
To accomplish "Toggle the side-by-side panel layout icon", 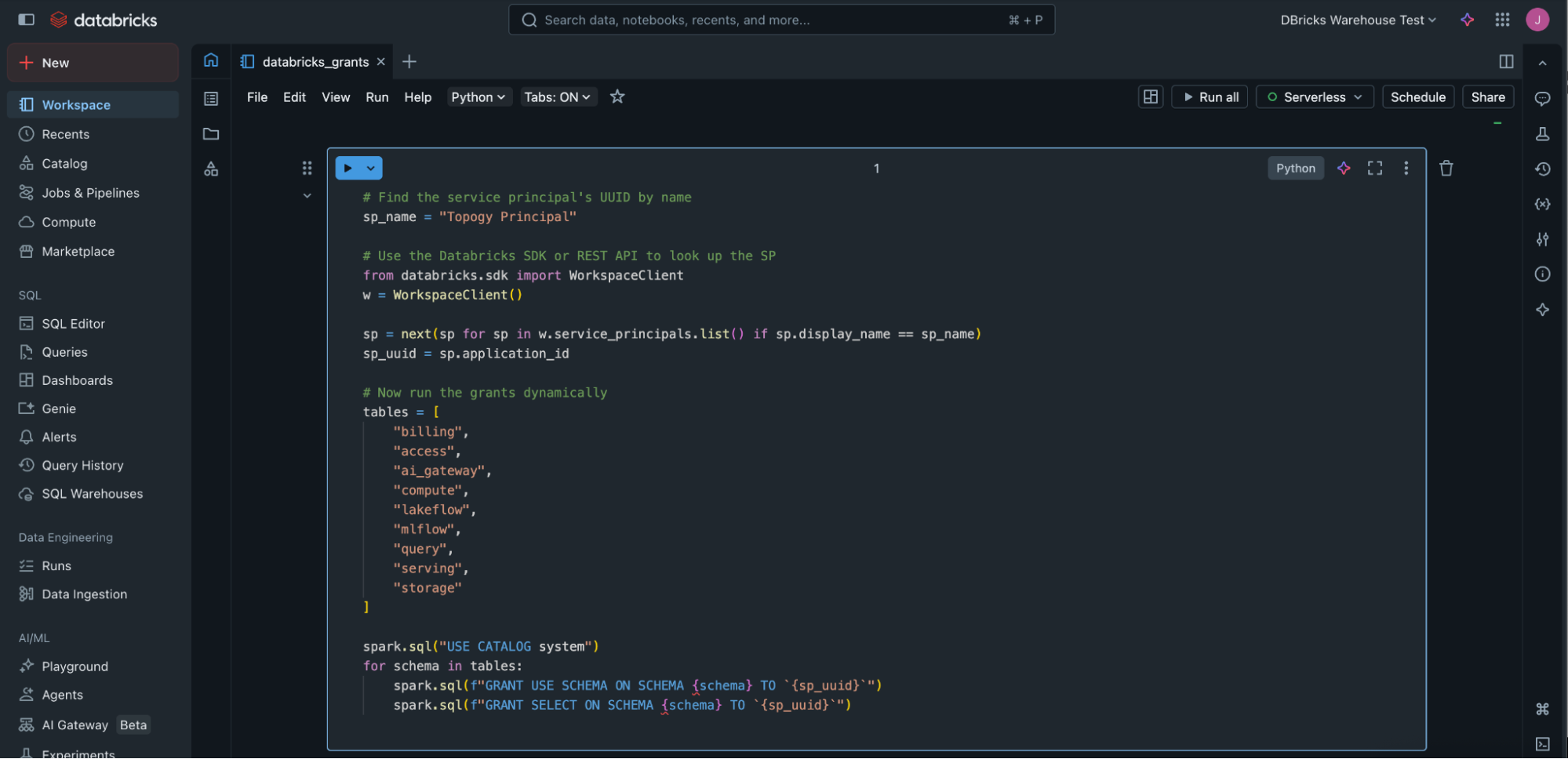I will (1506, 61).
